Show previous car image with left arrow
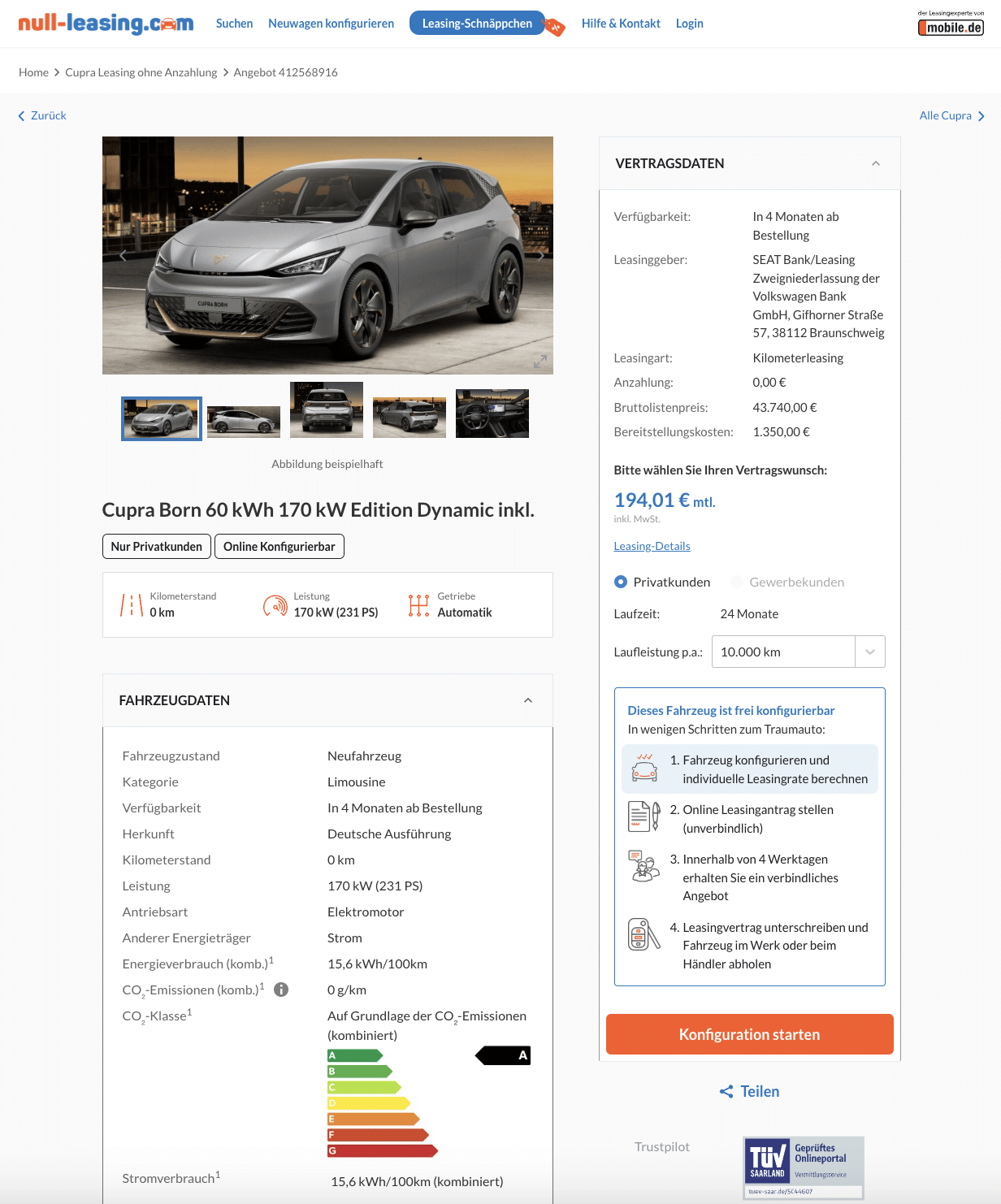Screen dimensions: 1001x1204 [123, 255]
